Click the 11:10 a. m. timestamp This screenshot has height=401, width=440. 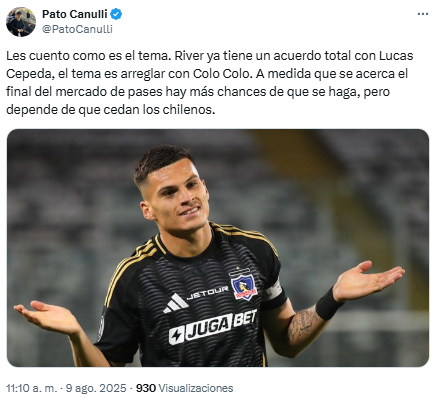[x=31, y=388]
